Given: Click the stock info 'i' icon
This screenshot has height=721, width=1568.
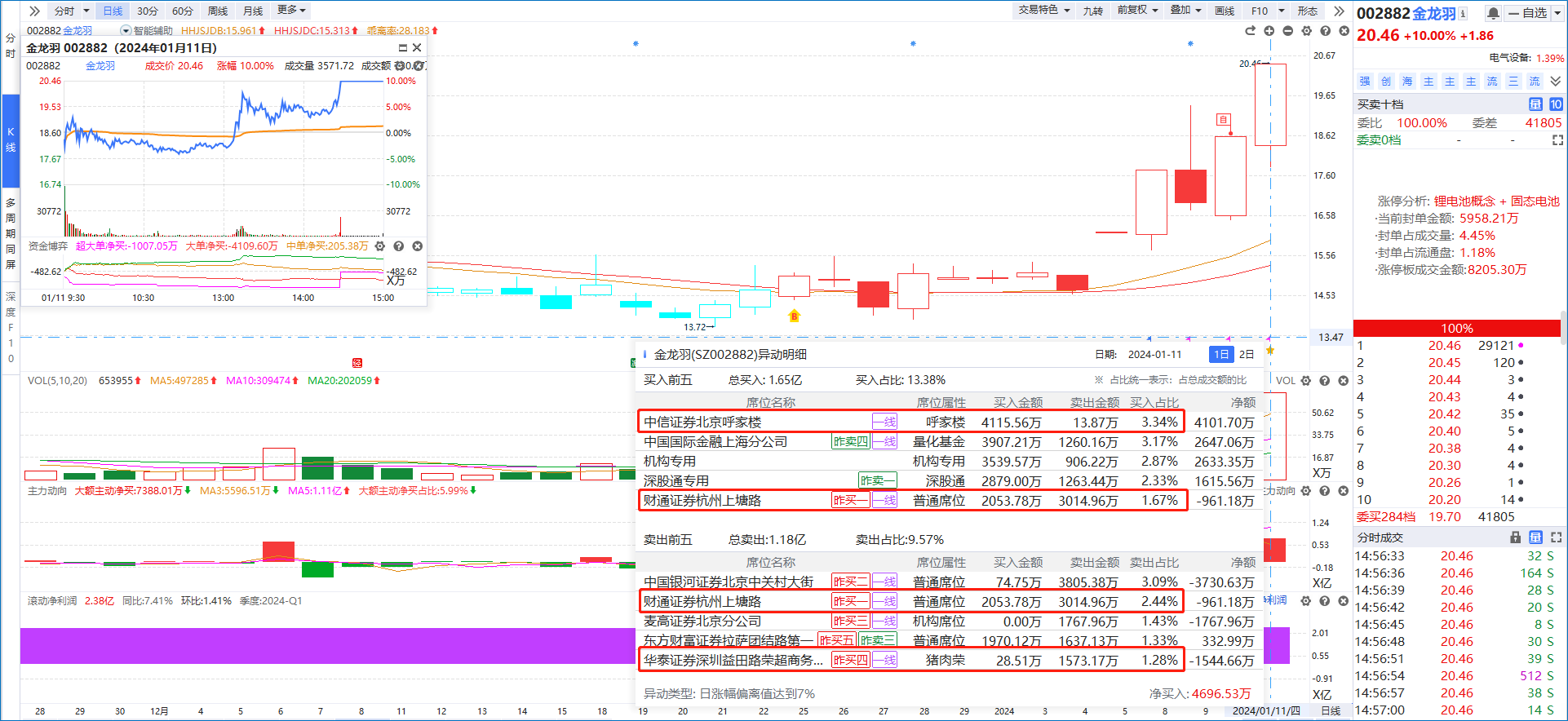Looking at the screenshot, I should [1463, 13].
